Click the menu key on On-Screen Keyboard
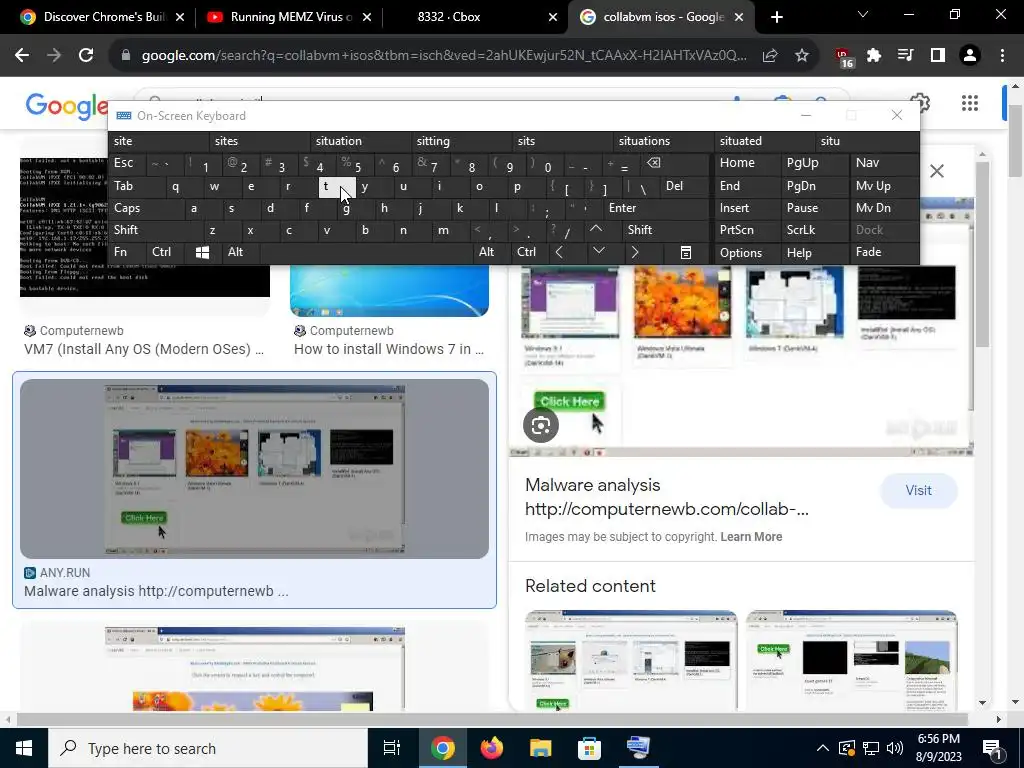 pos(686,253)
